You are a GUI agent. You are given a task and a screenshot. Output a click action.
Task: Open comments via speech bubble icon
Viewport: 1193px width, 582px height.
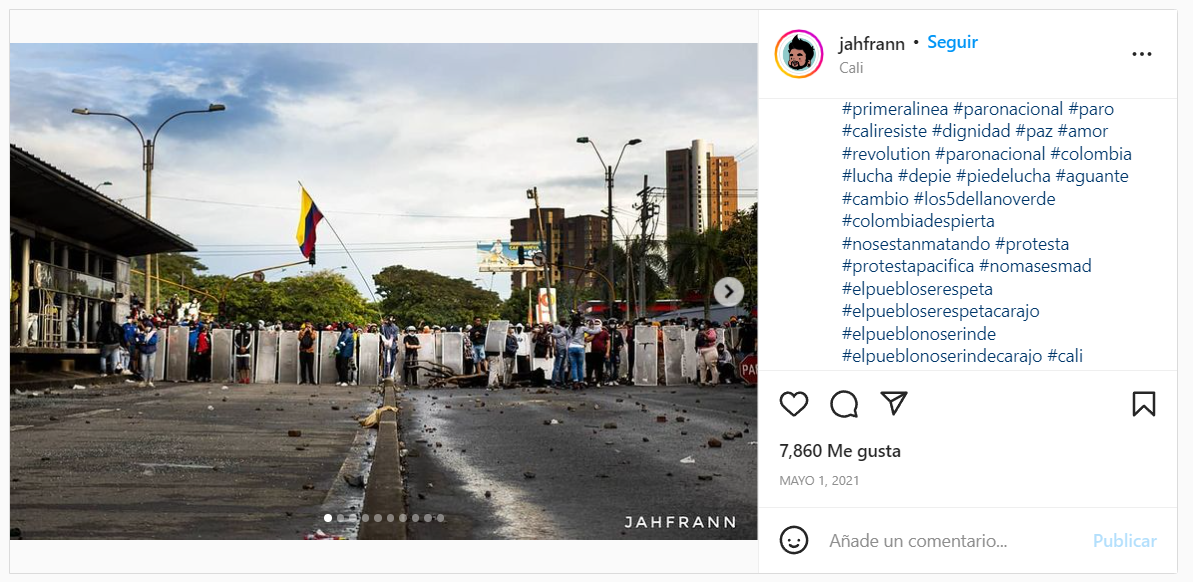(844, 404)
